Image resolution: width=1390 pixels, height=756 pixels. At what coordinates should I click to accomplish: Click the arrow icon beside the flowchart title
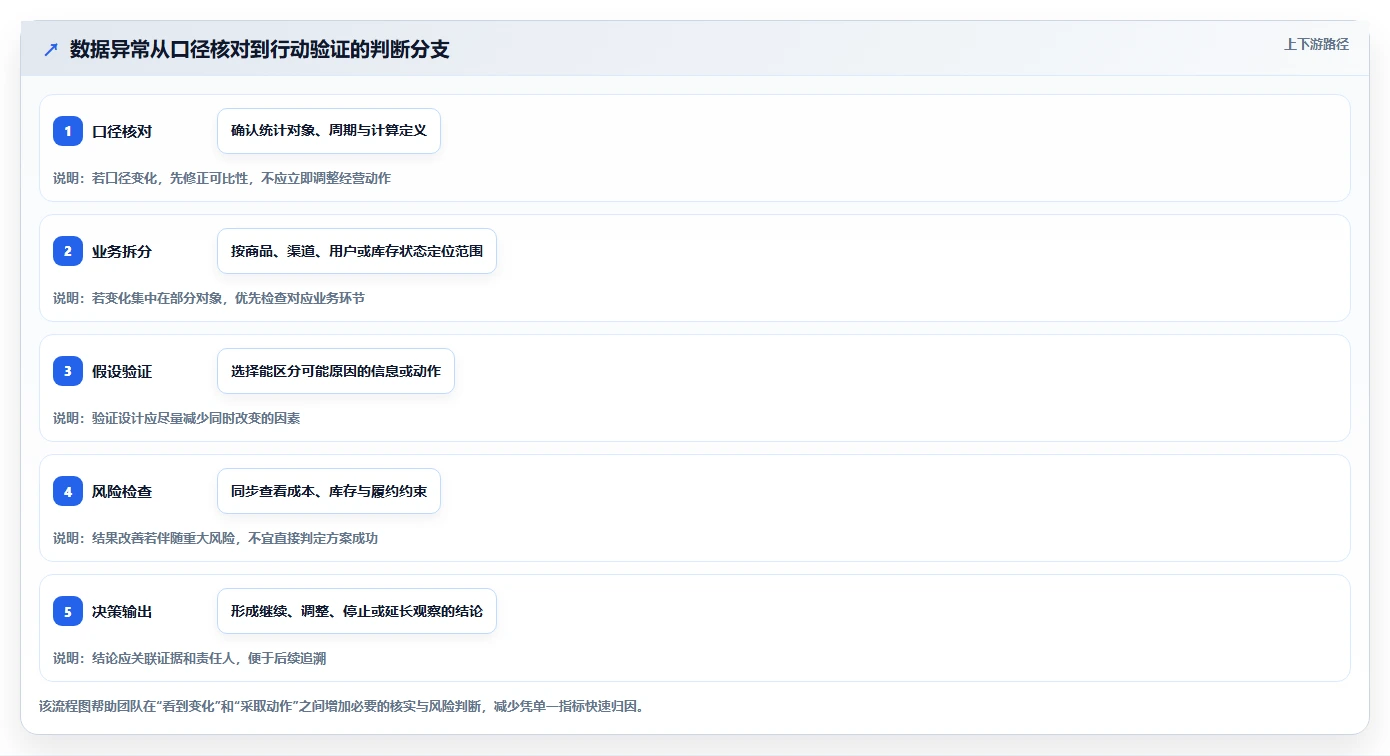pyautogui.click(x=51, y=50)
